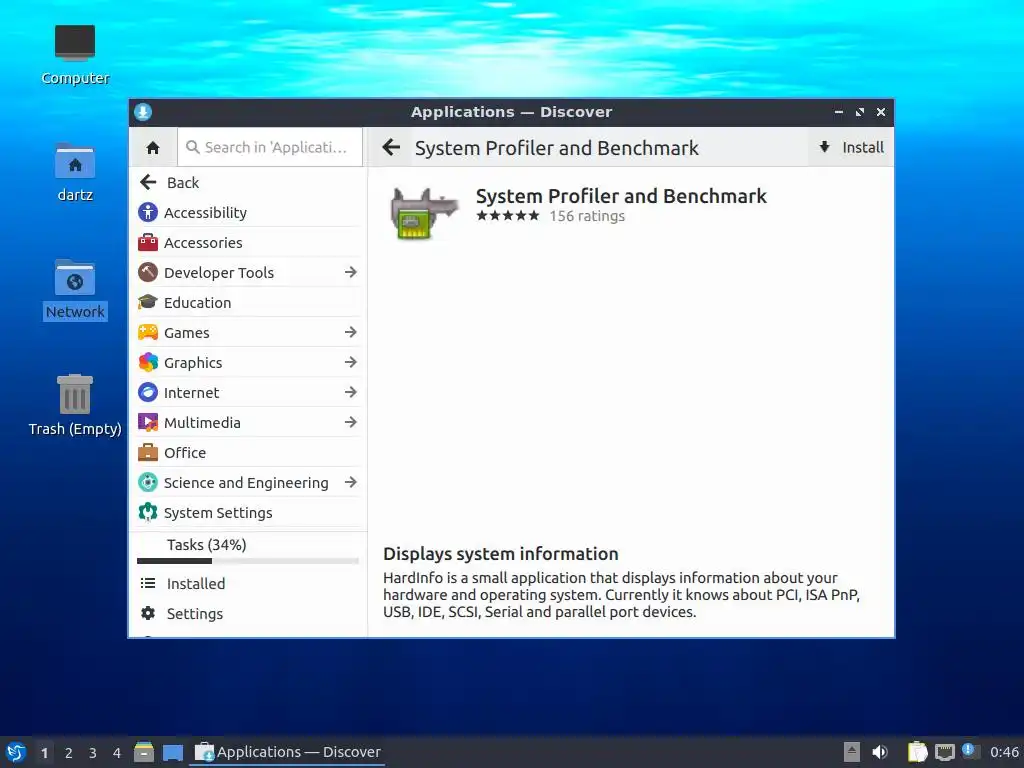This screenshot has height=768, width=1024.
Task: Click the show desktop taskbar icon
Action: tap(172, 752)
